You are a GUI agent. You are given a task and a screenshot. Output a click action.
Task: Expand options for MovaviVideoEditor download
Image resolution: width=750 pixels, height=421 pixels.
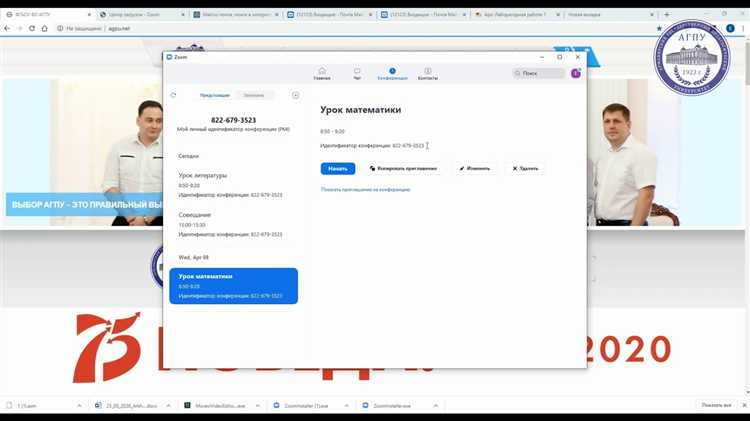(x=257, y=406)
